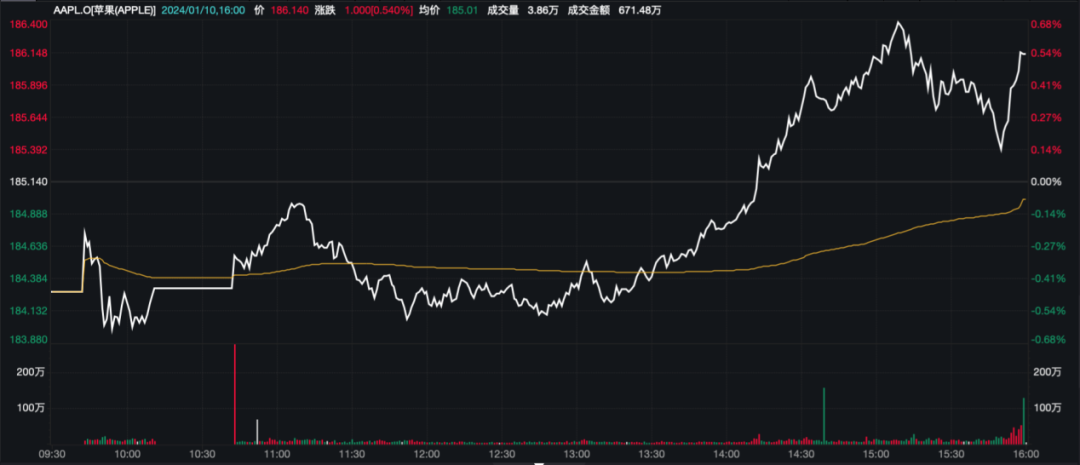This screenshot has height=465, width=1080.
Task: Click the 15:30 time axis label
Action: pyautogui.click(x=951, y=455)
